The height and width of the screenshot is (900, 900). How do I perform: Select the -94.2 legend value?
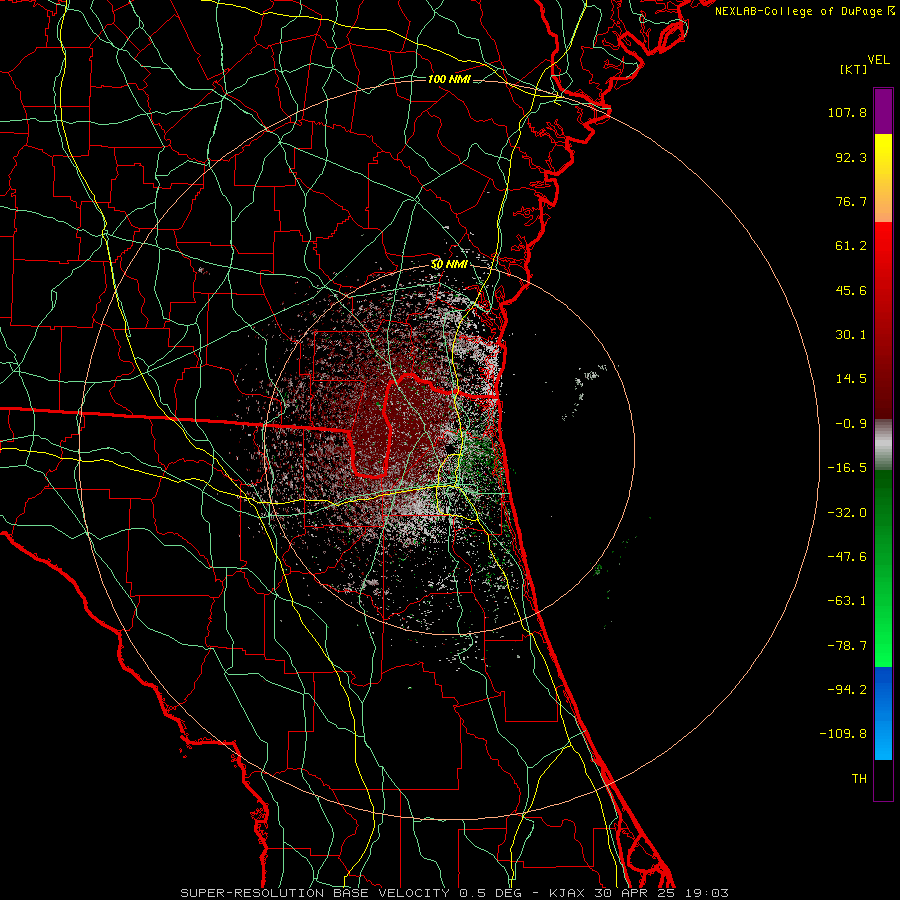tap(847, 690)
